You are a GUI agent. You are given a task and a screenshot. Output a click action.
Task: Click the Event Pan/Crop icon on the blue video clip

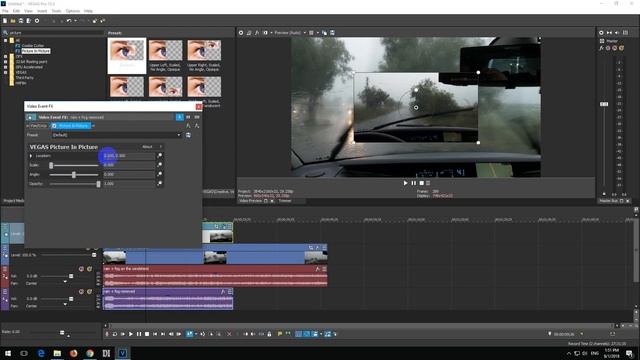point(311,247)
